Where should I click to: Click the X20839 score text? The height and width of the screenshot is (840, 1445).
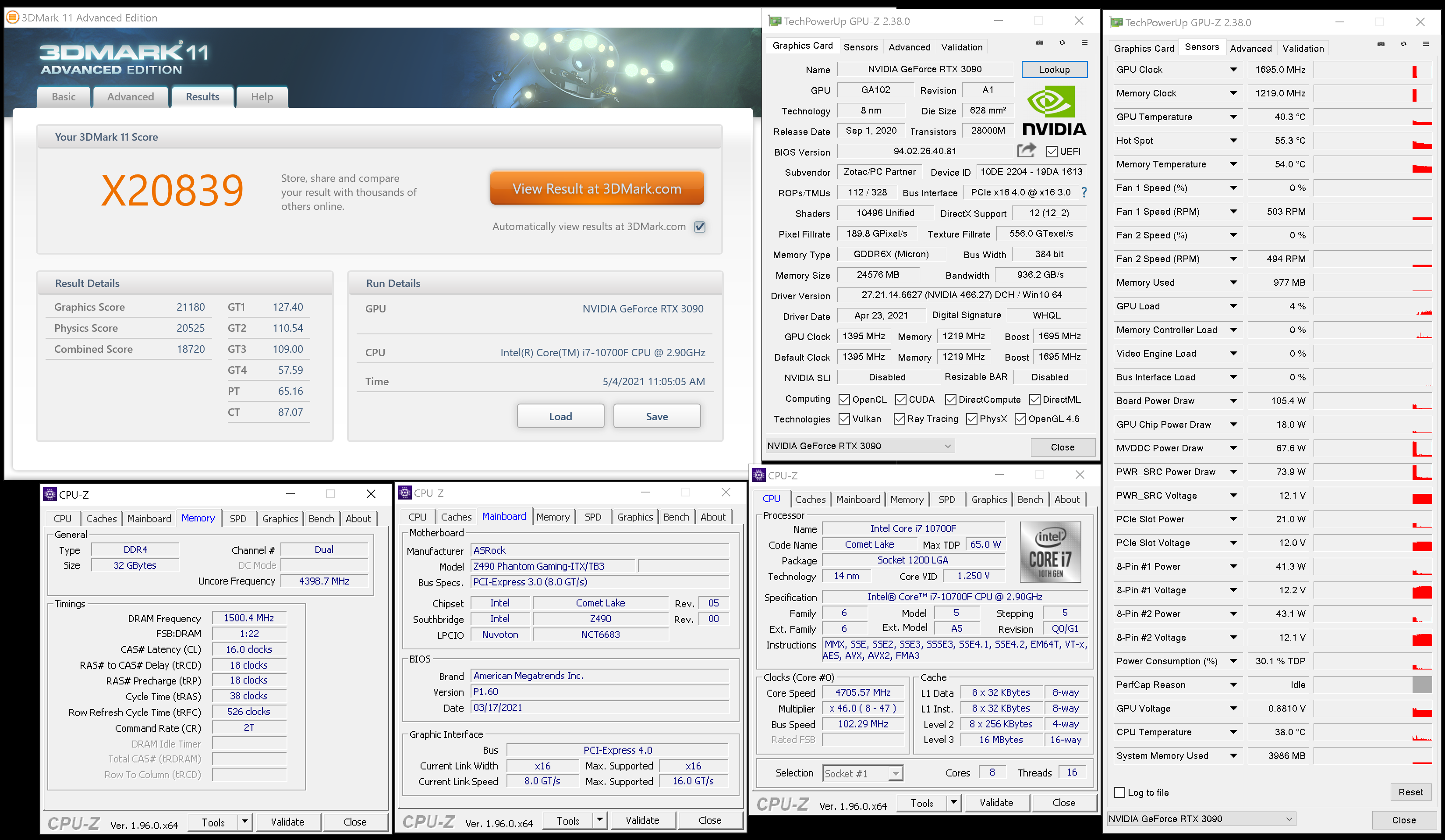[173, 190]
